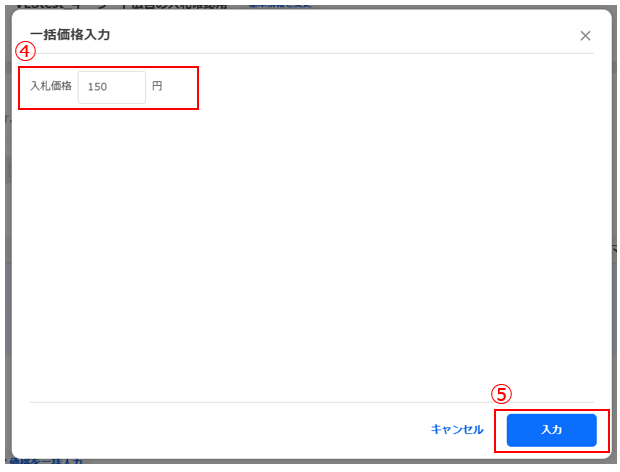Click the divider line below the dialog title
620x472 pixels.
(x=312, y=53)
